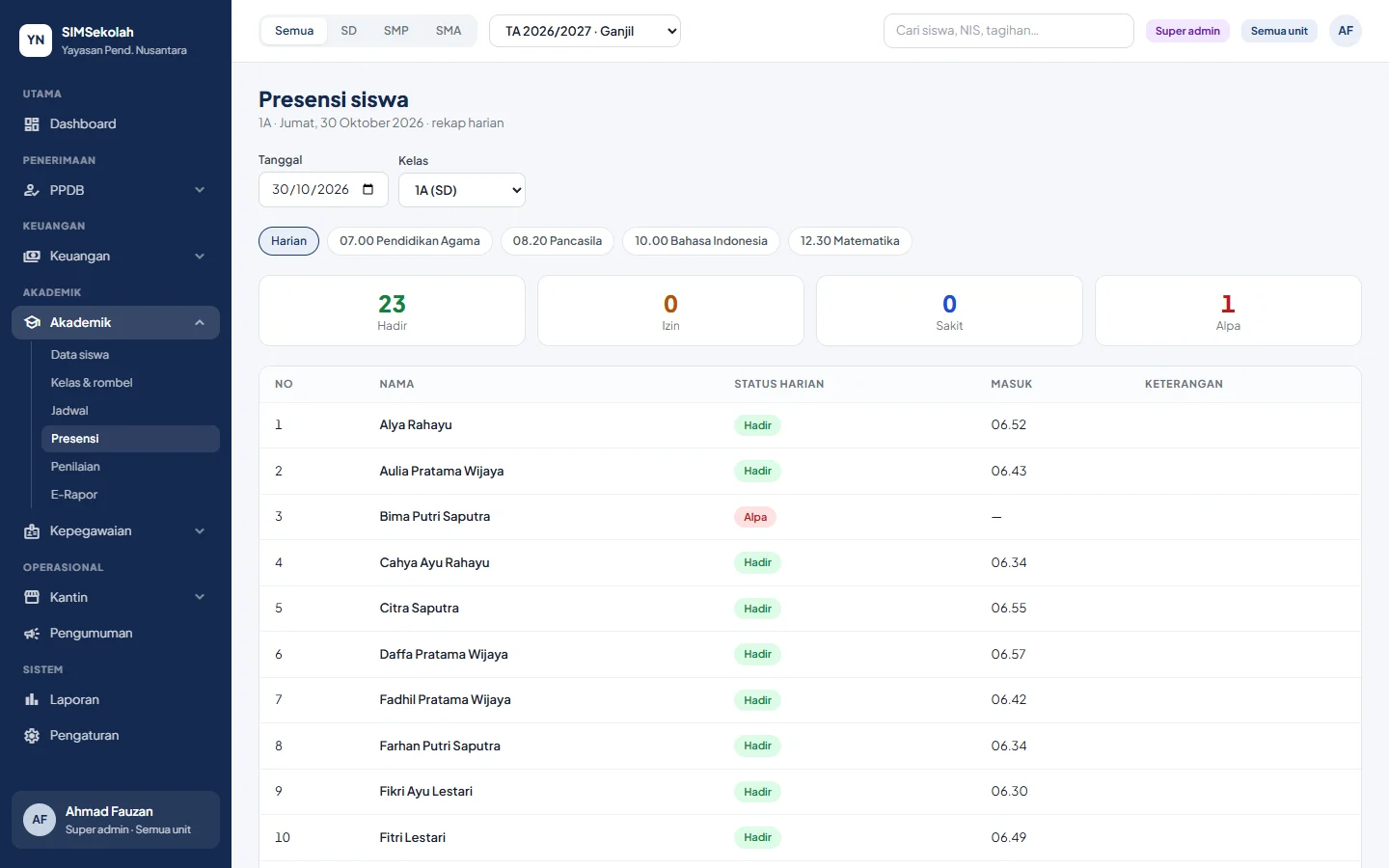1389x868 pixels.
Task: Expand the Keuangan submenu chevron
Action: coord(200,257)
